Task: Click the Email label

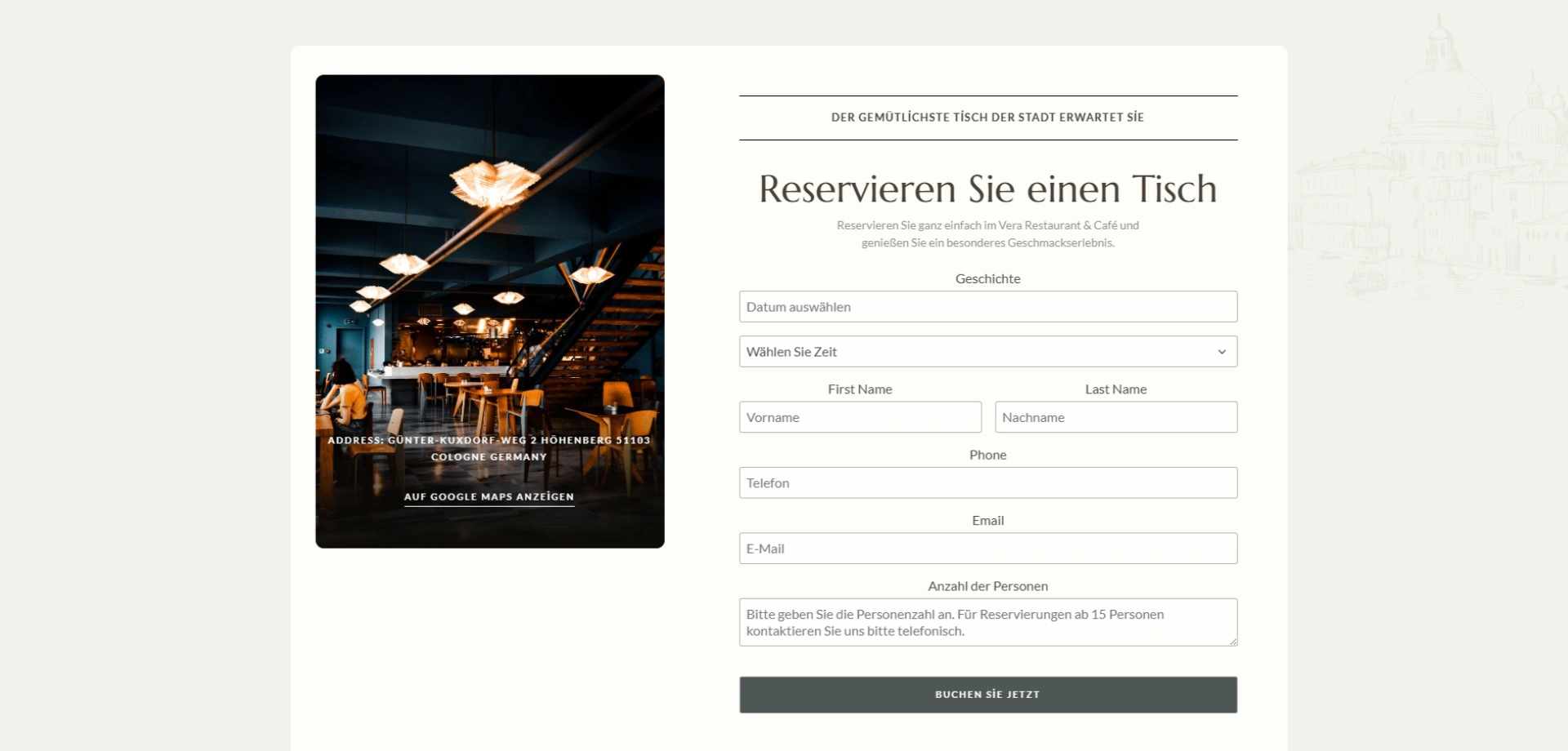Action: [x=987, y=521]
